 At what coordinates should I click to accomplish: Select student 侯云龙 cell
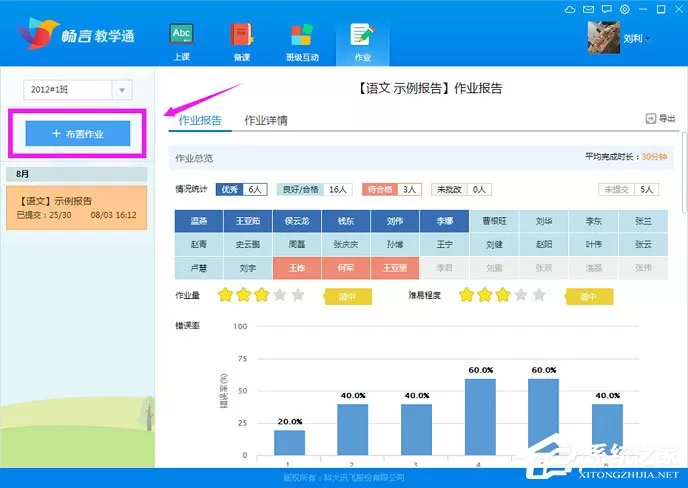[x=297, y=221]
